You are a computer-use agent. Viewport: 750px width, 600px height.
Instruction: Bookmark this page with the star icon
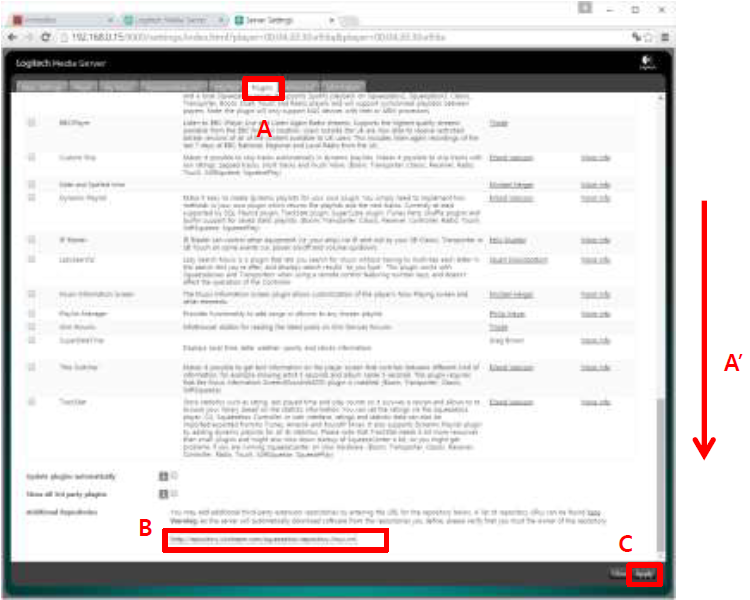(x=648, y=37)
